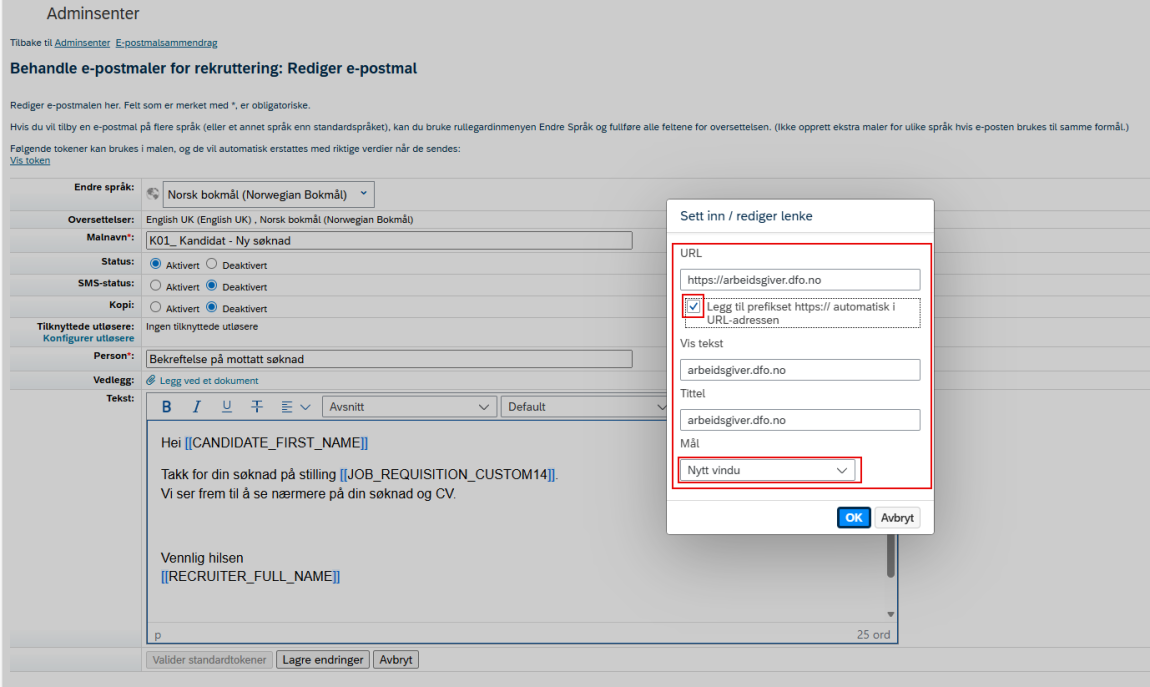Select Aktivert for Status
This screenshot has height=687, width=1150.
coord(155,263)
